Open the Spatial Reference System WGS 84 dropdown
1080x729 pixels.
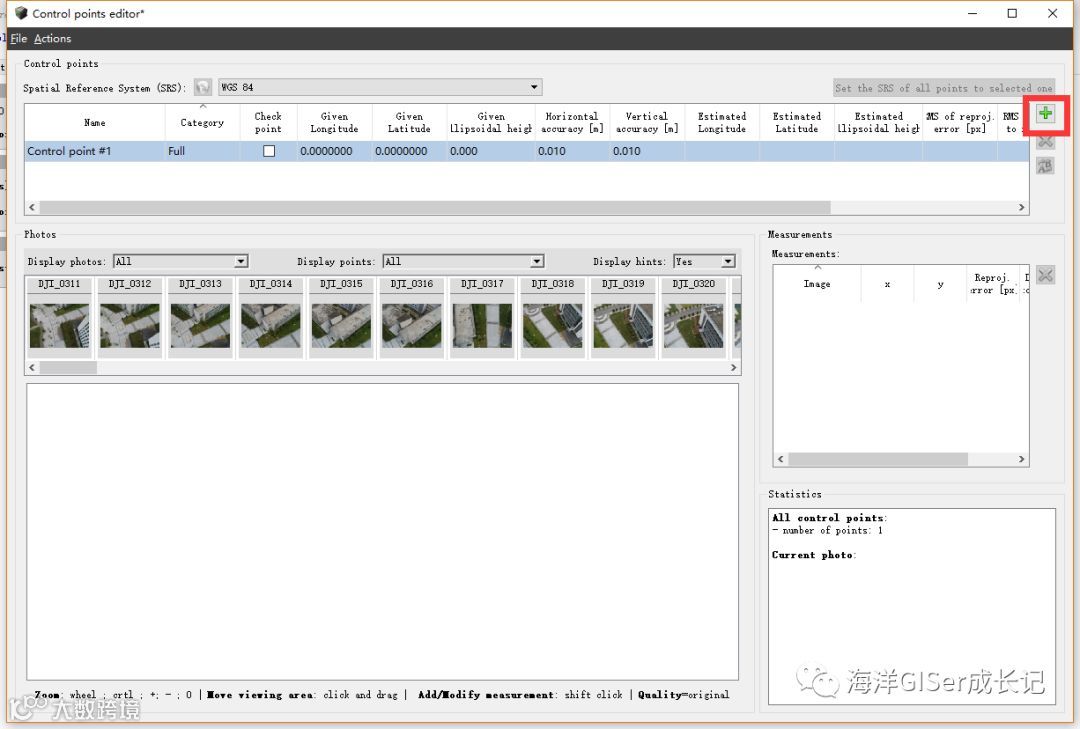tap(380, 88)
